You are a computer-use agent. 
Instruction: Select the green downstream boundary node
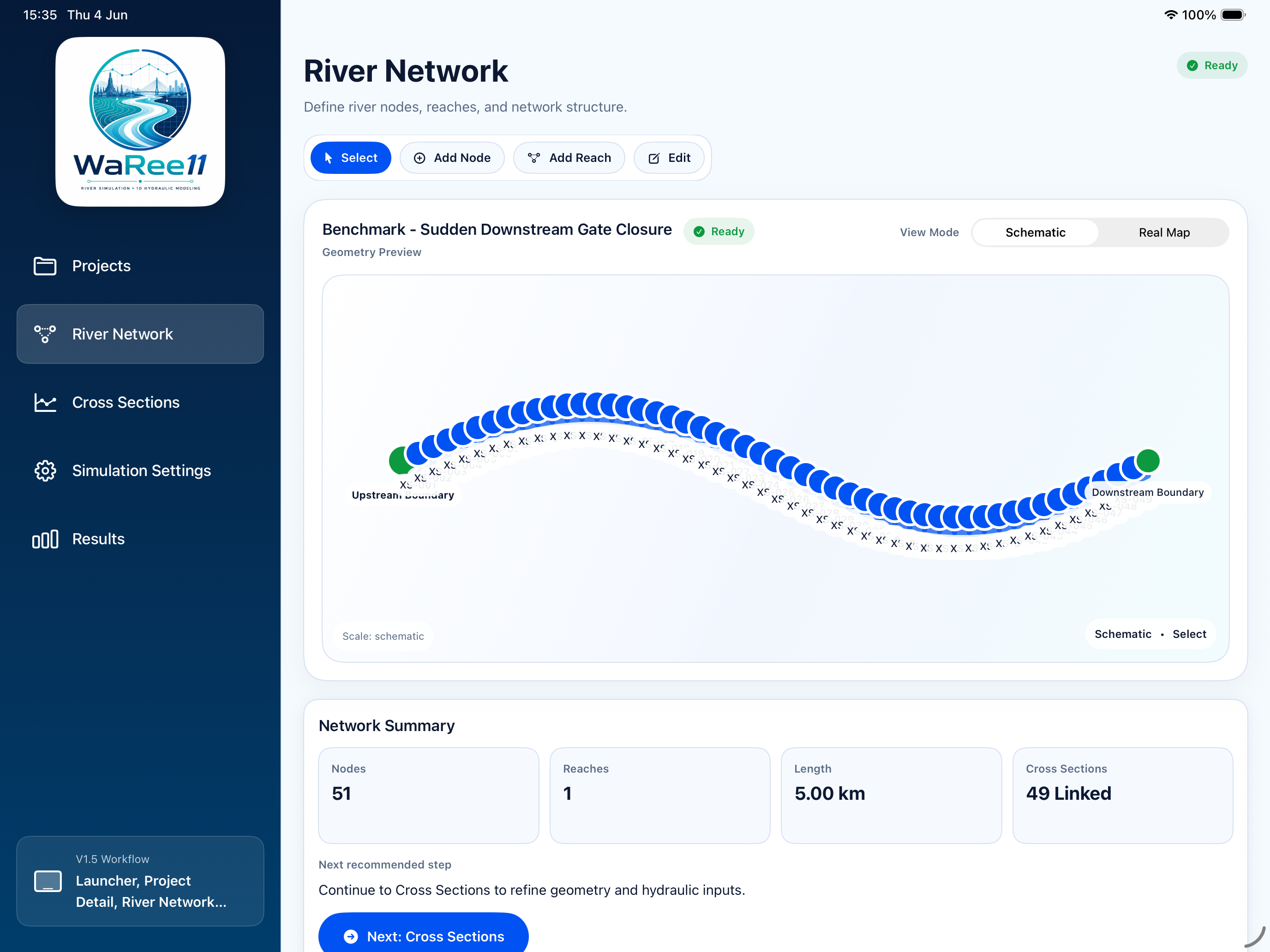1148,461
